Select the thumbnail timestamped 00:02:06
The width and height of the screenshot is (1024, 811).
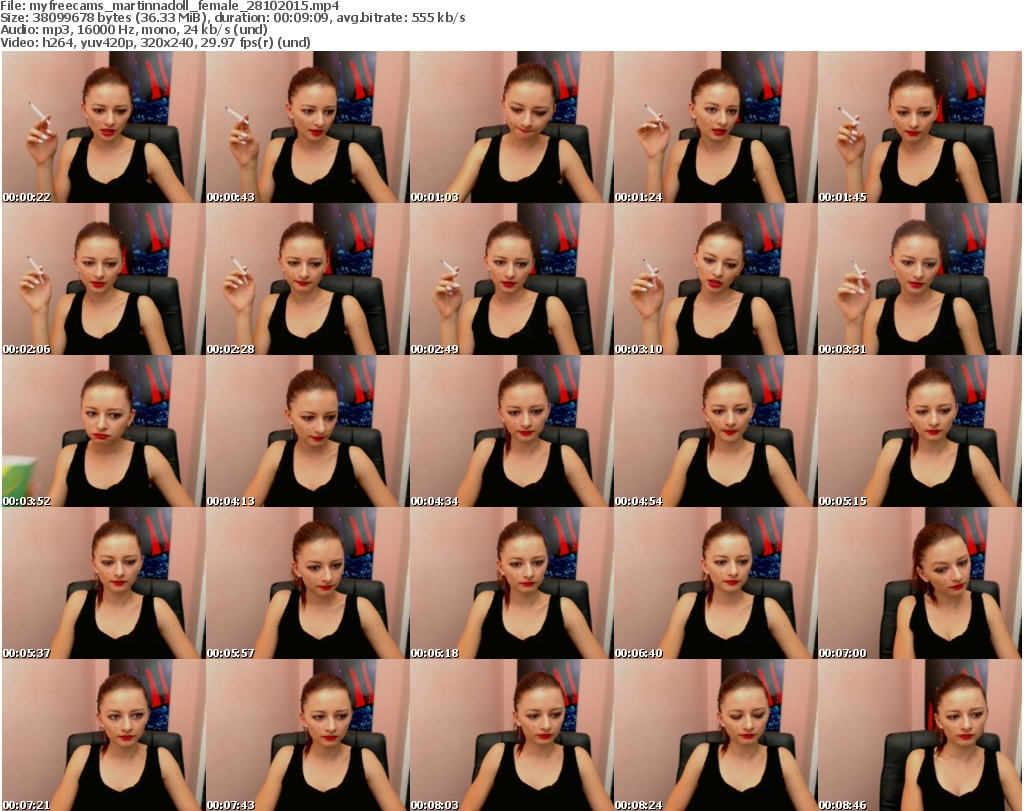pos(104,279)
